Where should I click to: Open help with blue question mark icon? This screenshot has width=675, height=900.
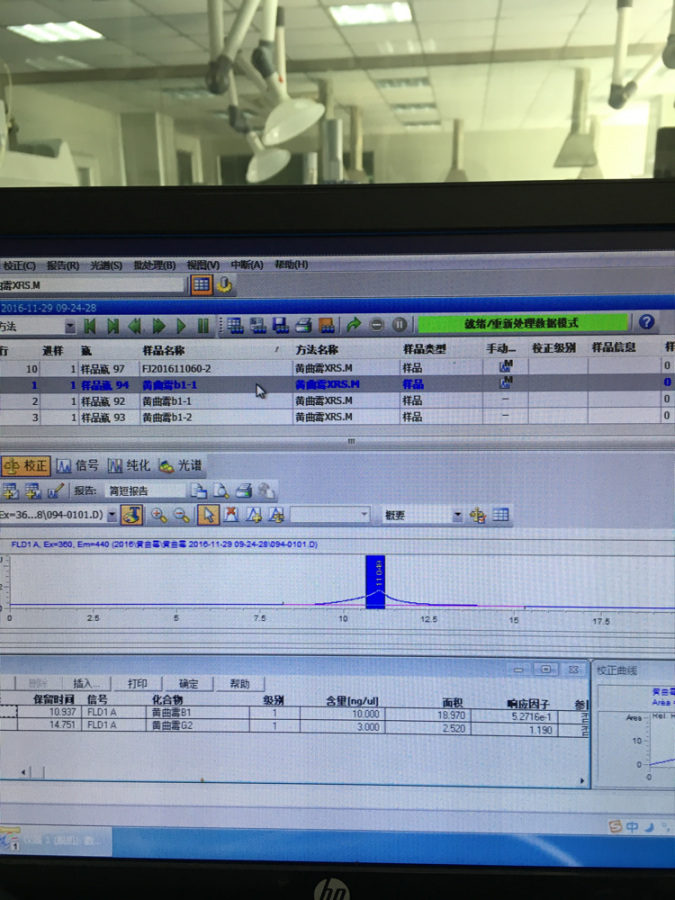point(646,322)
